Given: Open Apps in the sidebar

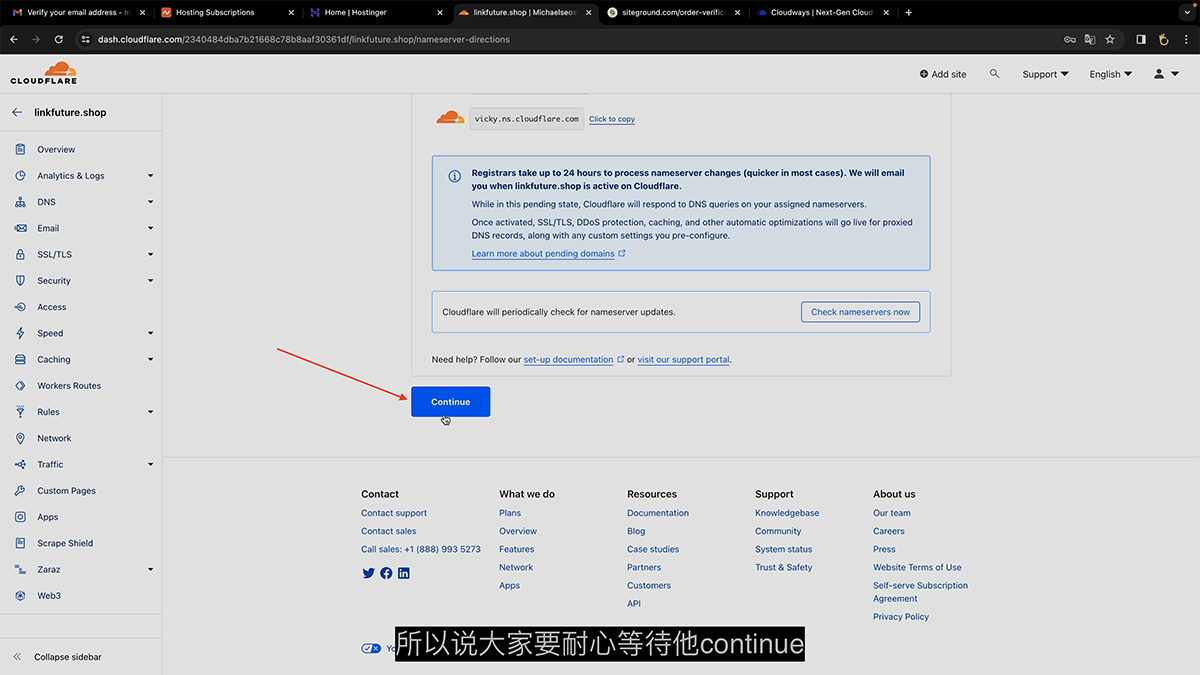Looking at the screenshot, I should [48, 517].
